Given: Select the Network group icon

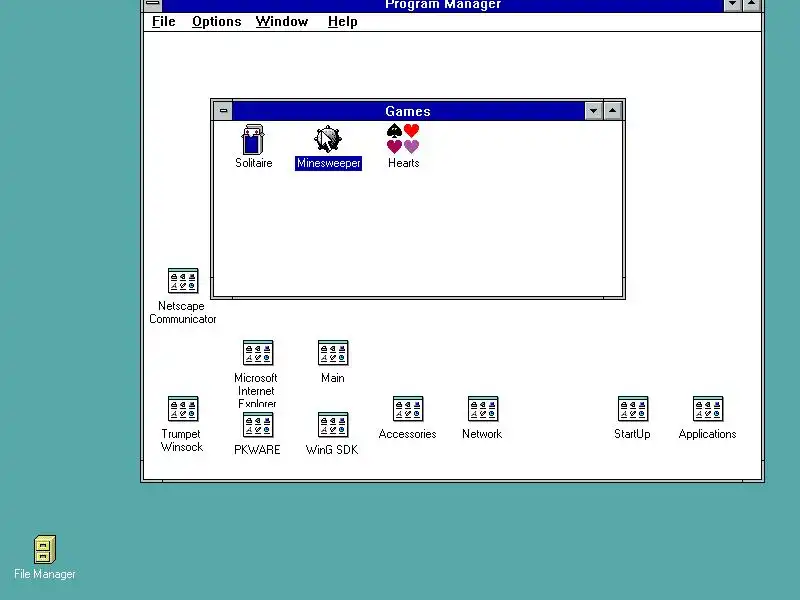Looking at the screenshot, I should point(483,409).
